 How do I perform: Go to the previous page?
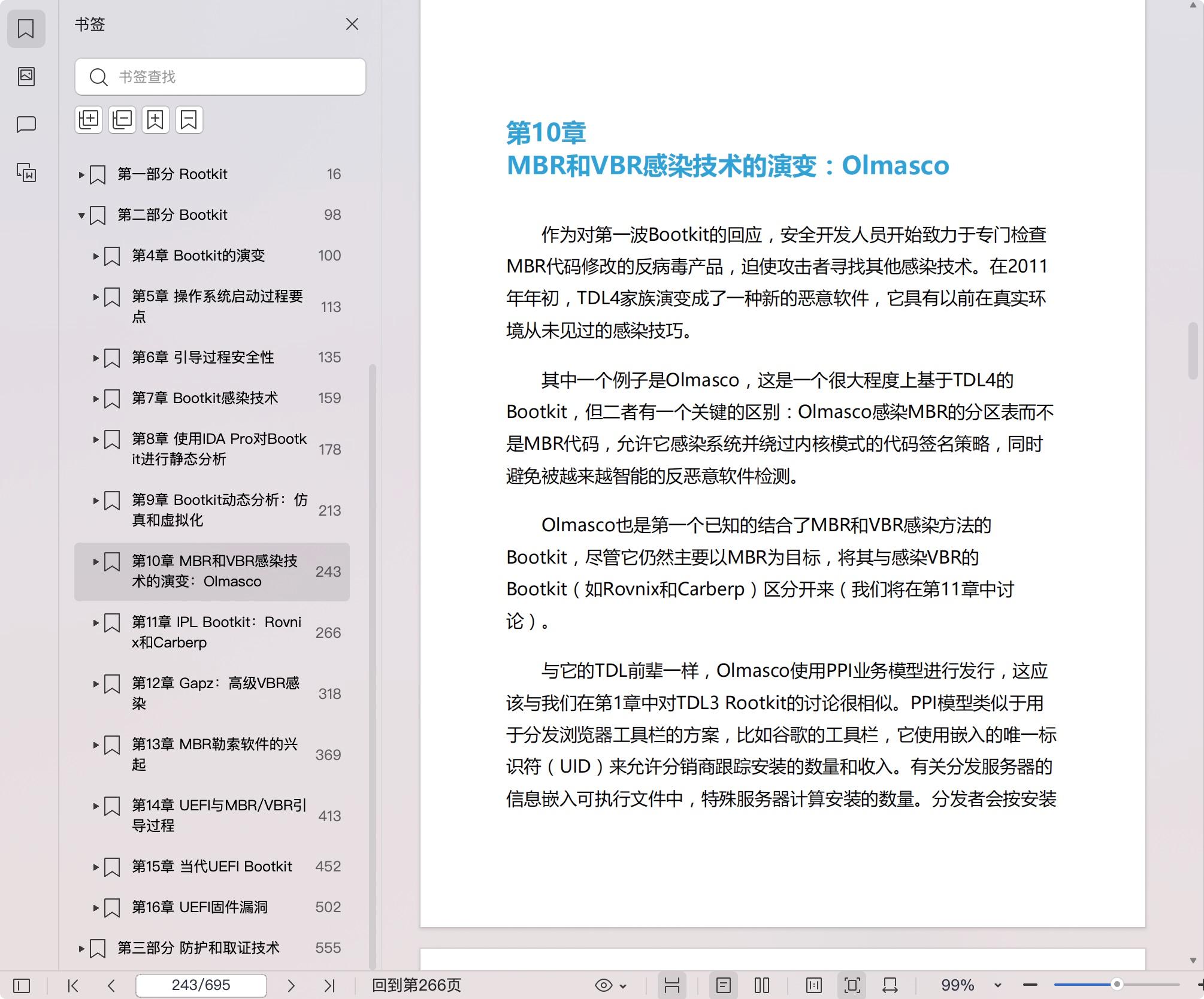(111, 985)
